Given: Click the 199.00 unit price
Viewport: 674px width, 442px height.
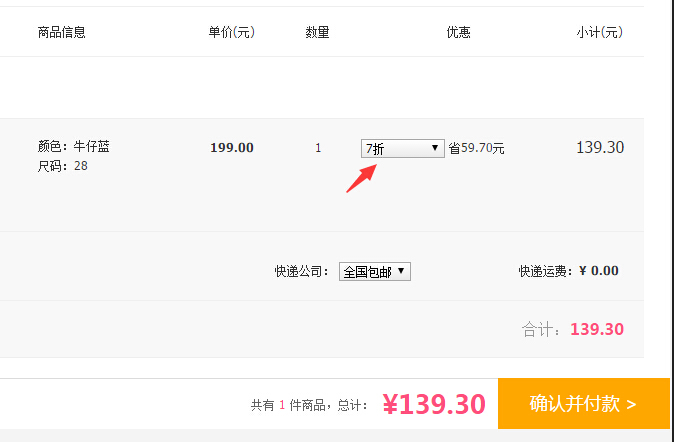Looking at the screenshot, I should pyautogui.click(x=232, y=148).
